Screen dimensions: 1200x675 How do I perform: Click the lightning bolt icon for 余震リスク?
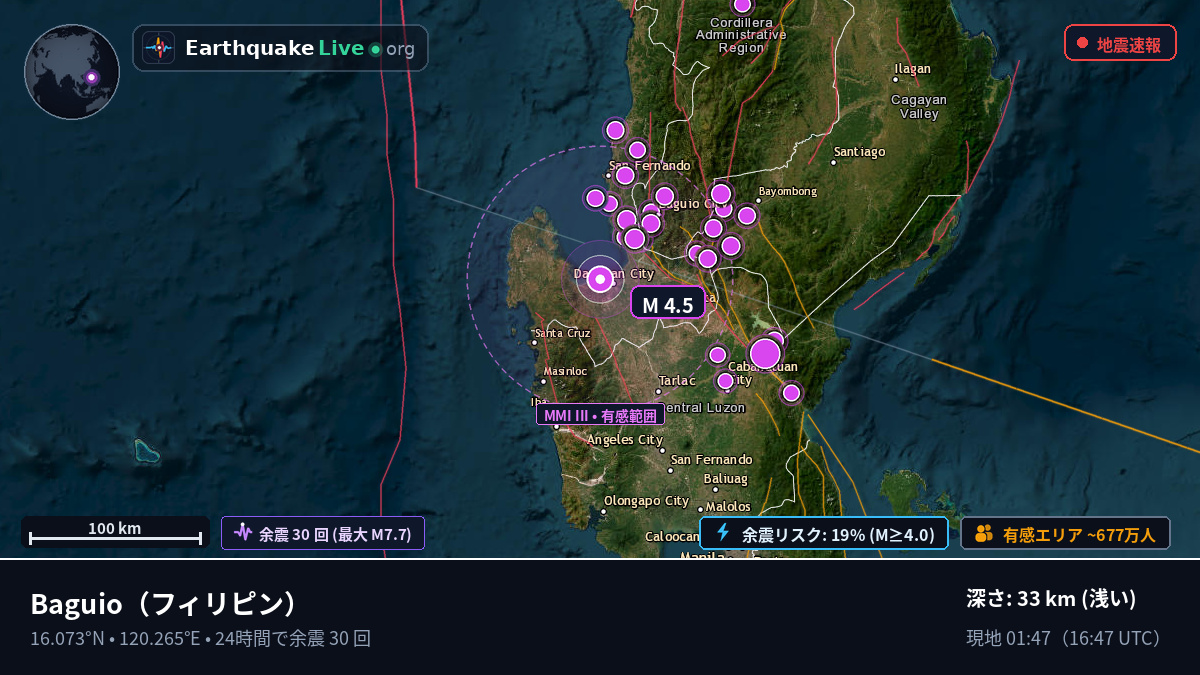pyautogui.click(x=723, y=533)
